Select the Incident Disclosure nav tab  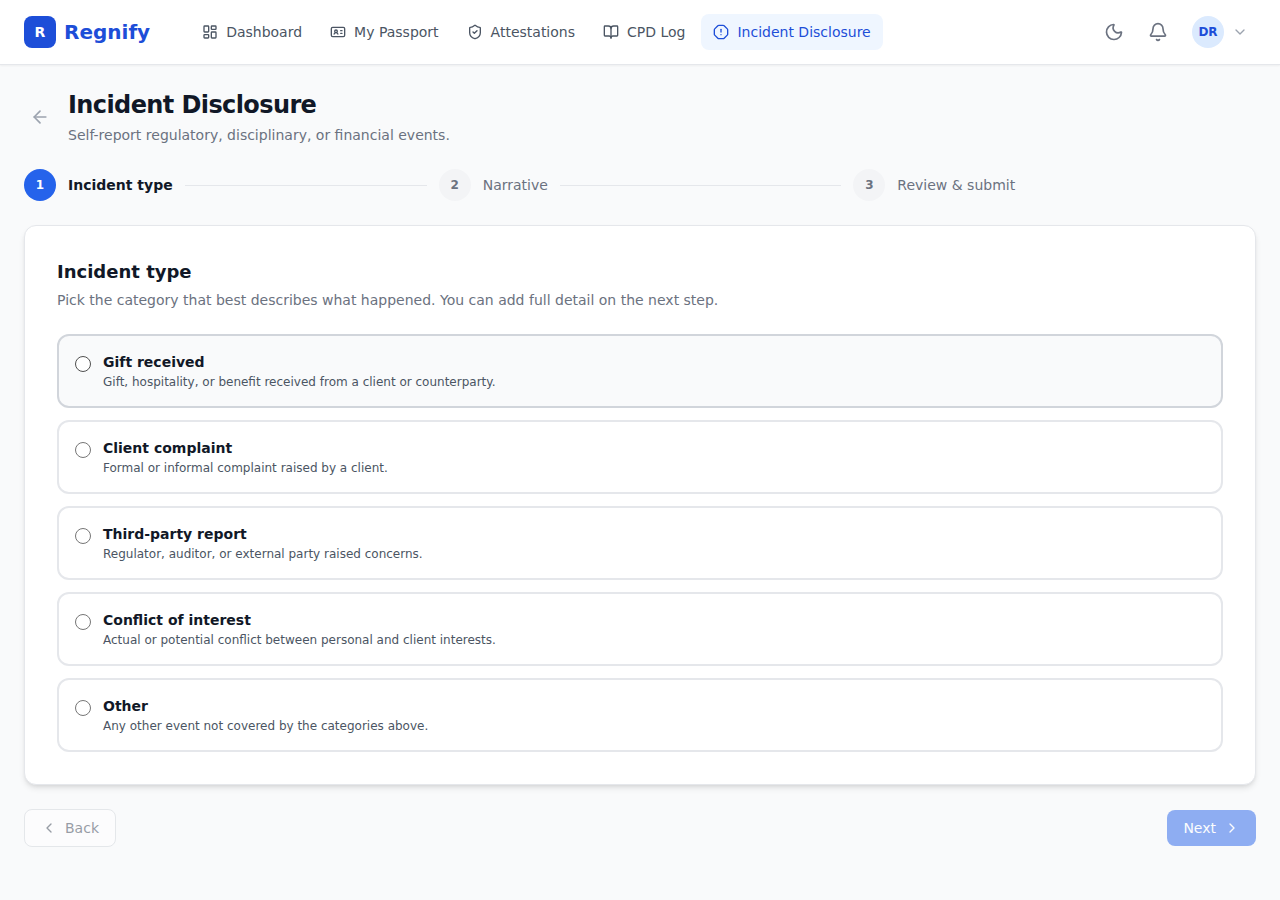click(792, 32)
